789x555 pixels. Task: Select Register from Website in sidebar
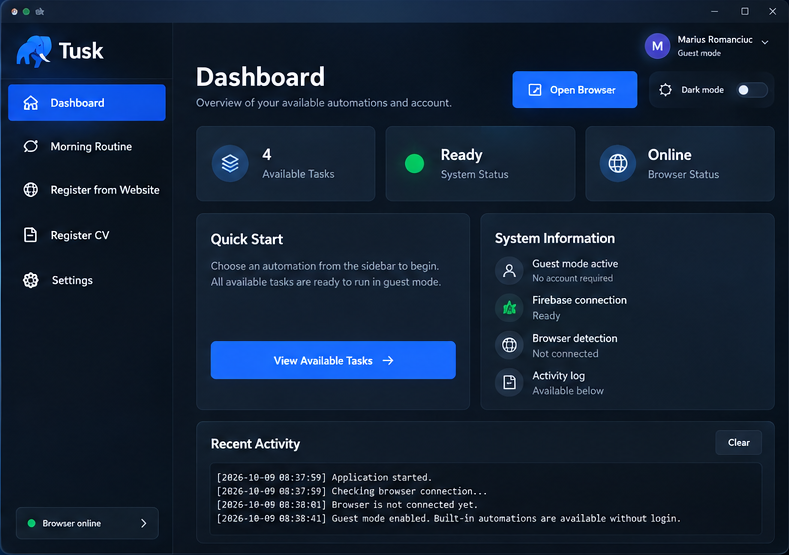pos(87,190)
